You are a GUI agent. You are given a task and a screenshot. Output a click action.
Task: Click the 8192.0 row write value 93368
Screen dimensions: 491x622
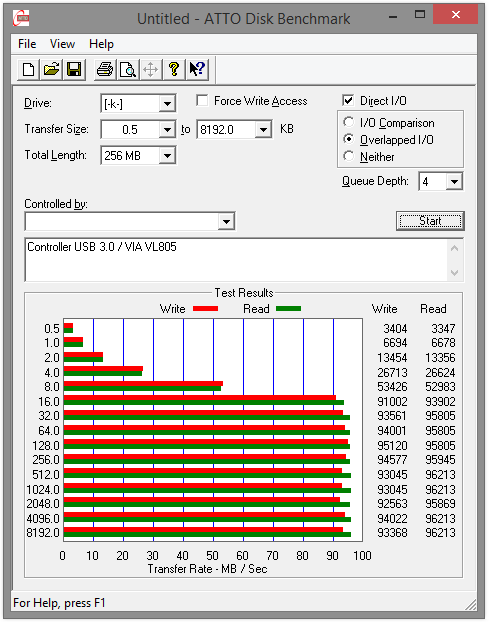[392, 532]
